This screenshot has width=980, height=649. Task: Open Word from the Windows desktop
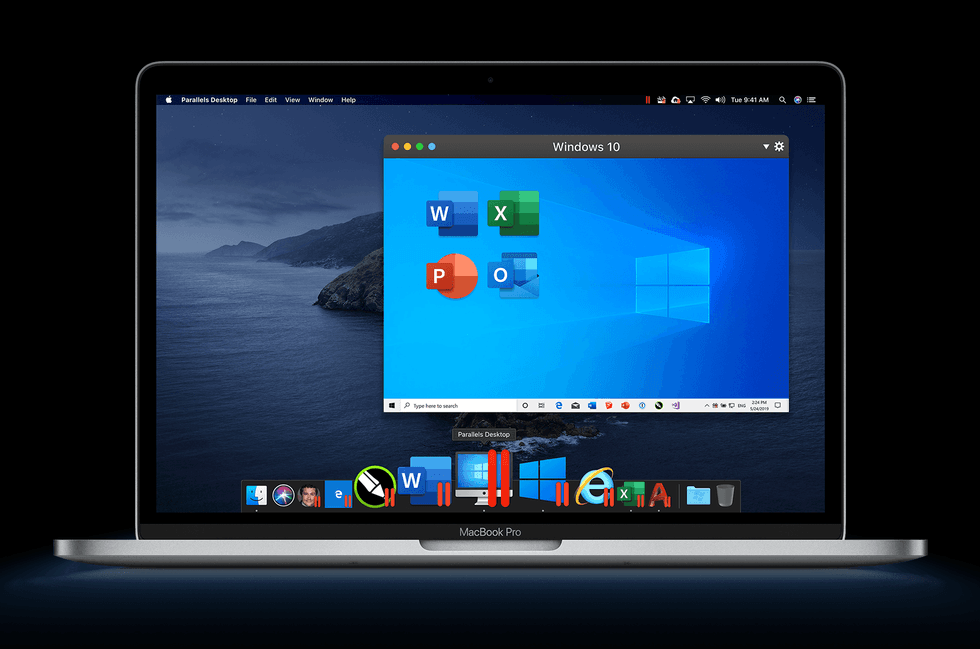coord(452,213)
